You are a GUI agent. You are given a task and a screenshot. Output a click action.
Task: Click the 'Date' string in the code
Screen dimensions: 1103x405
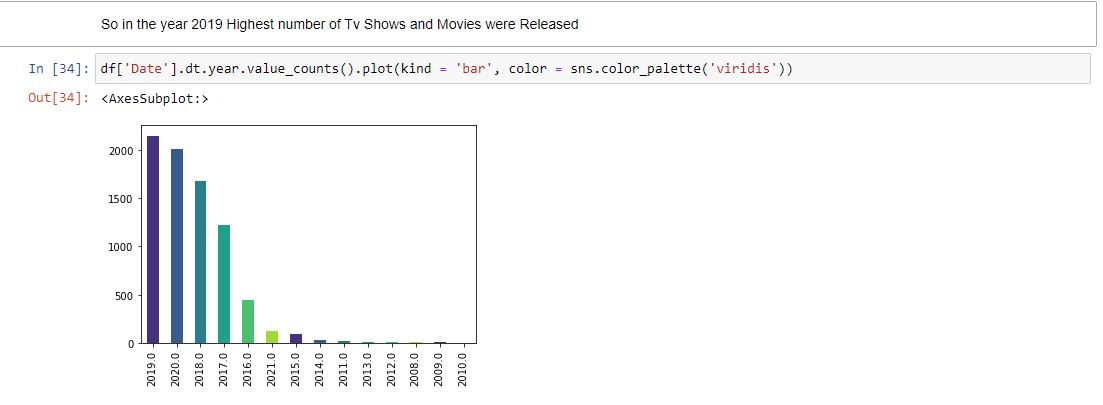point(144,69)
